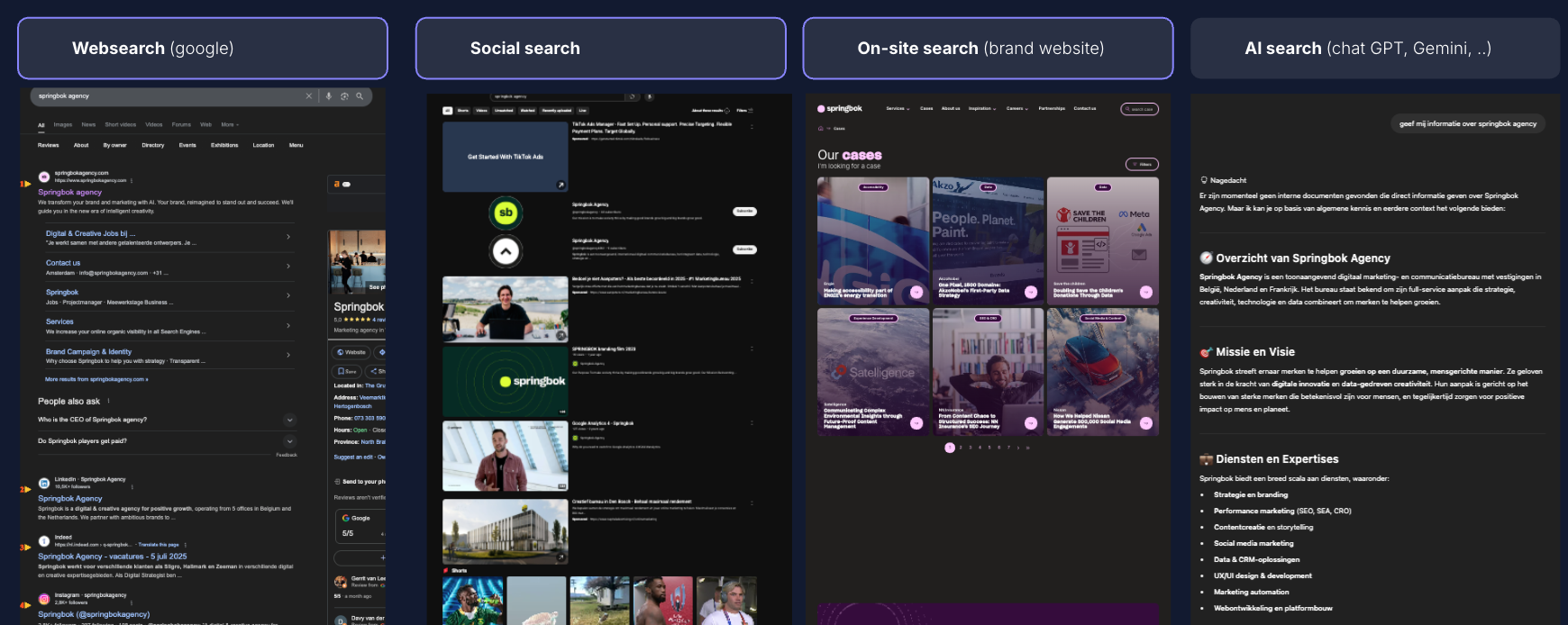Open Partnerships in the springbok website menu
The height and width of the screenshot is (625, 1568).
(x=1052, y=109)
